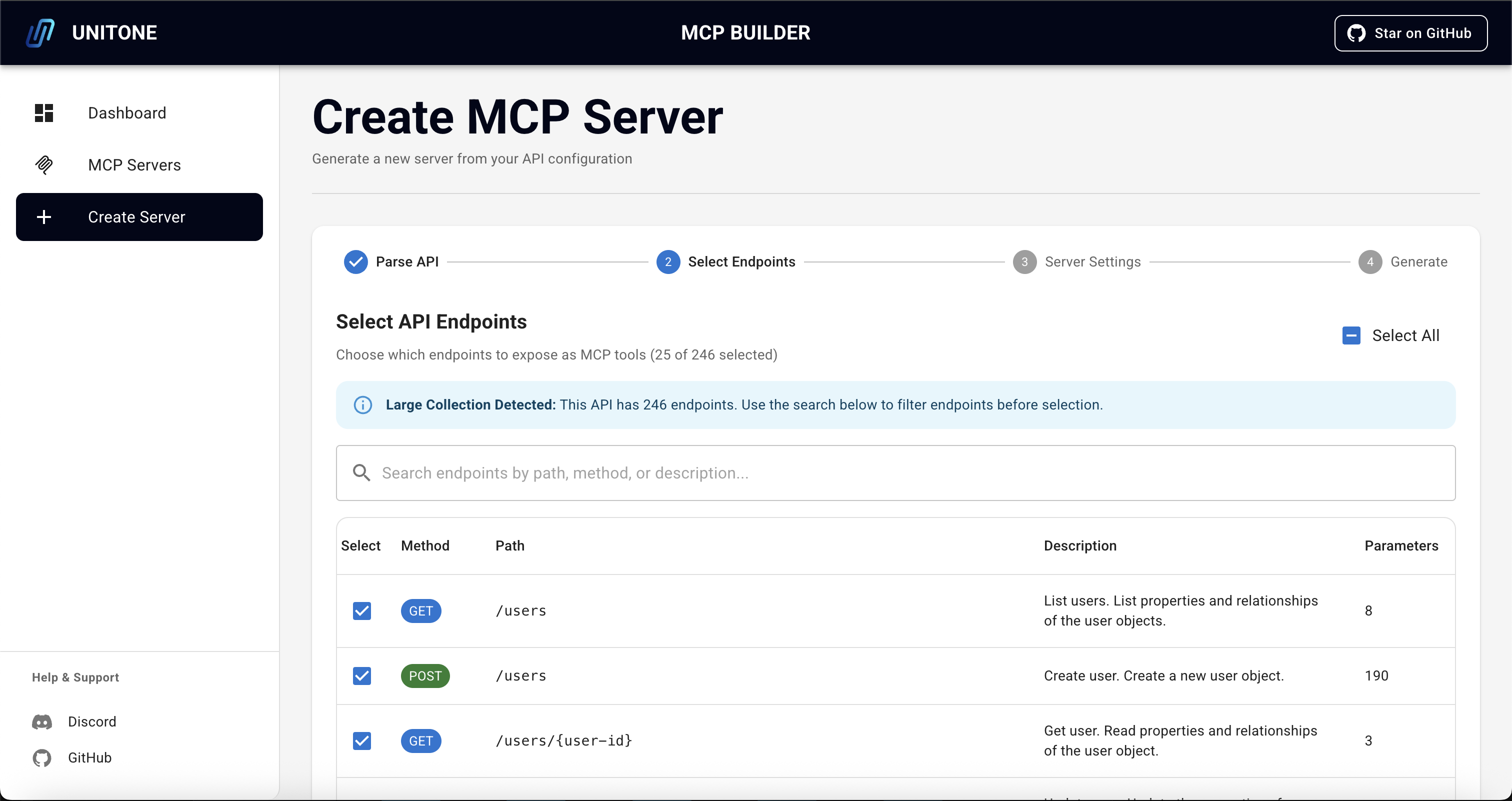Uncheck the GET /users endpoint checkbox
The width and height of the screenshot is (1512, 801).
click(x=362, y=611)
